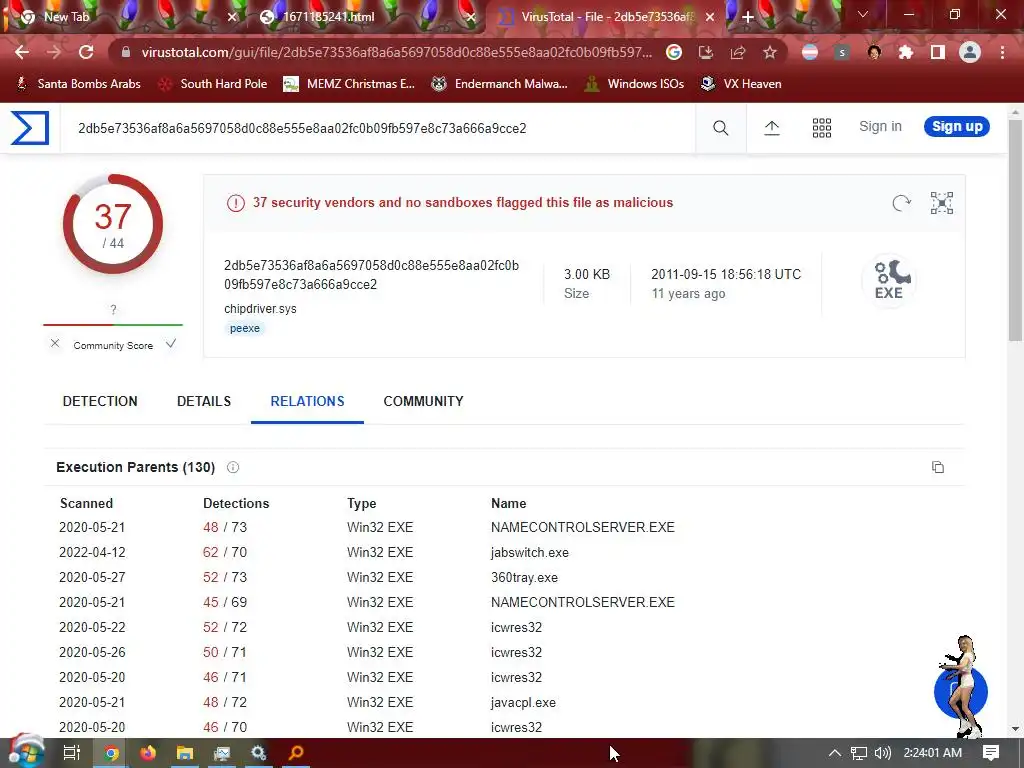Select the RELATIONS tab
Screen dimensions: 1024x768
(x=307, y=401)
